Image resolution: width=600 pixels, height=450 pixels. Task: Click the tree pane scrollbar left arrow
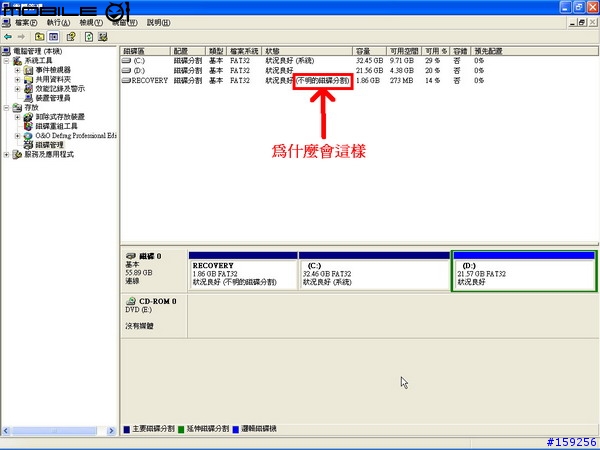point(6,430)
